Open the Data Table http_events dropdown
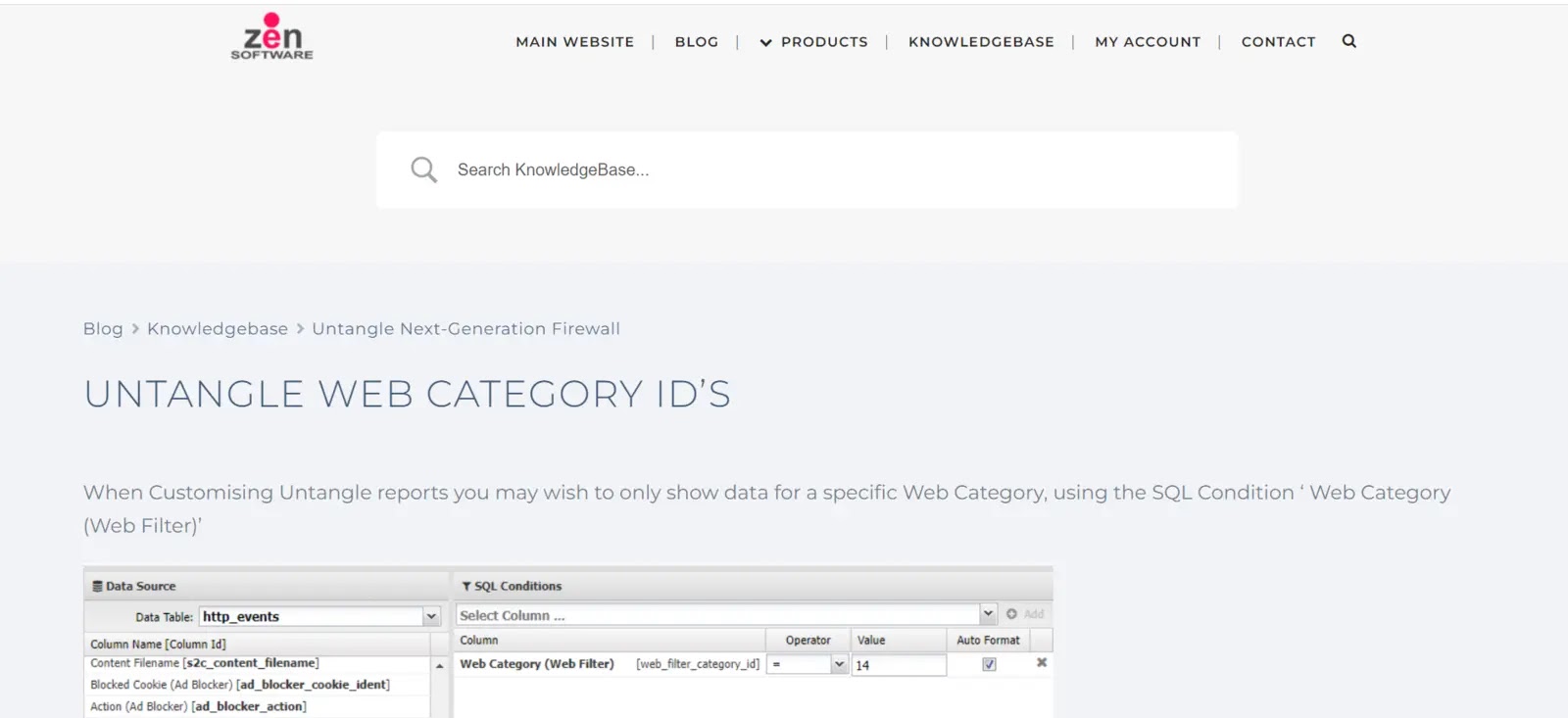This screenshot has width=1568, height=718. click(x=431, y=616)
